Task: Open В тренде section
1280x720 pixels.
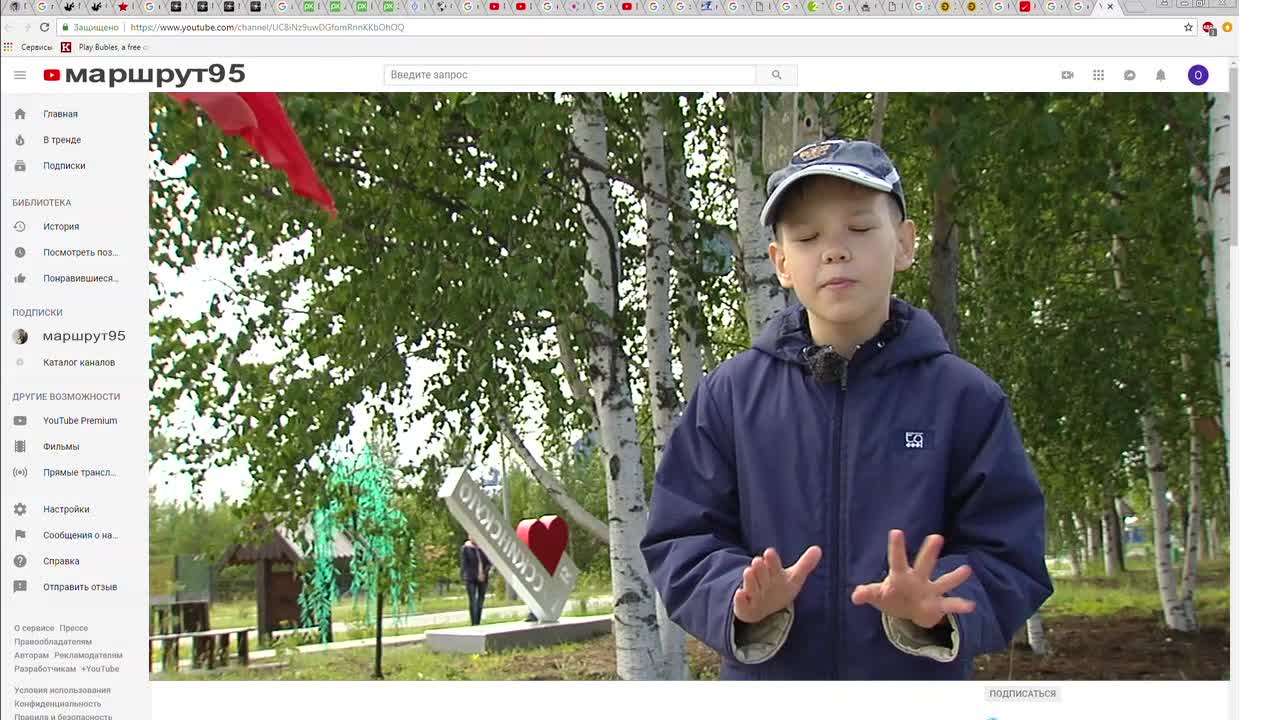Action: click(x=62, y=140)
